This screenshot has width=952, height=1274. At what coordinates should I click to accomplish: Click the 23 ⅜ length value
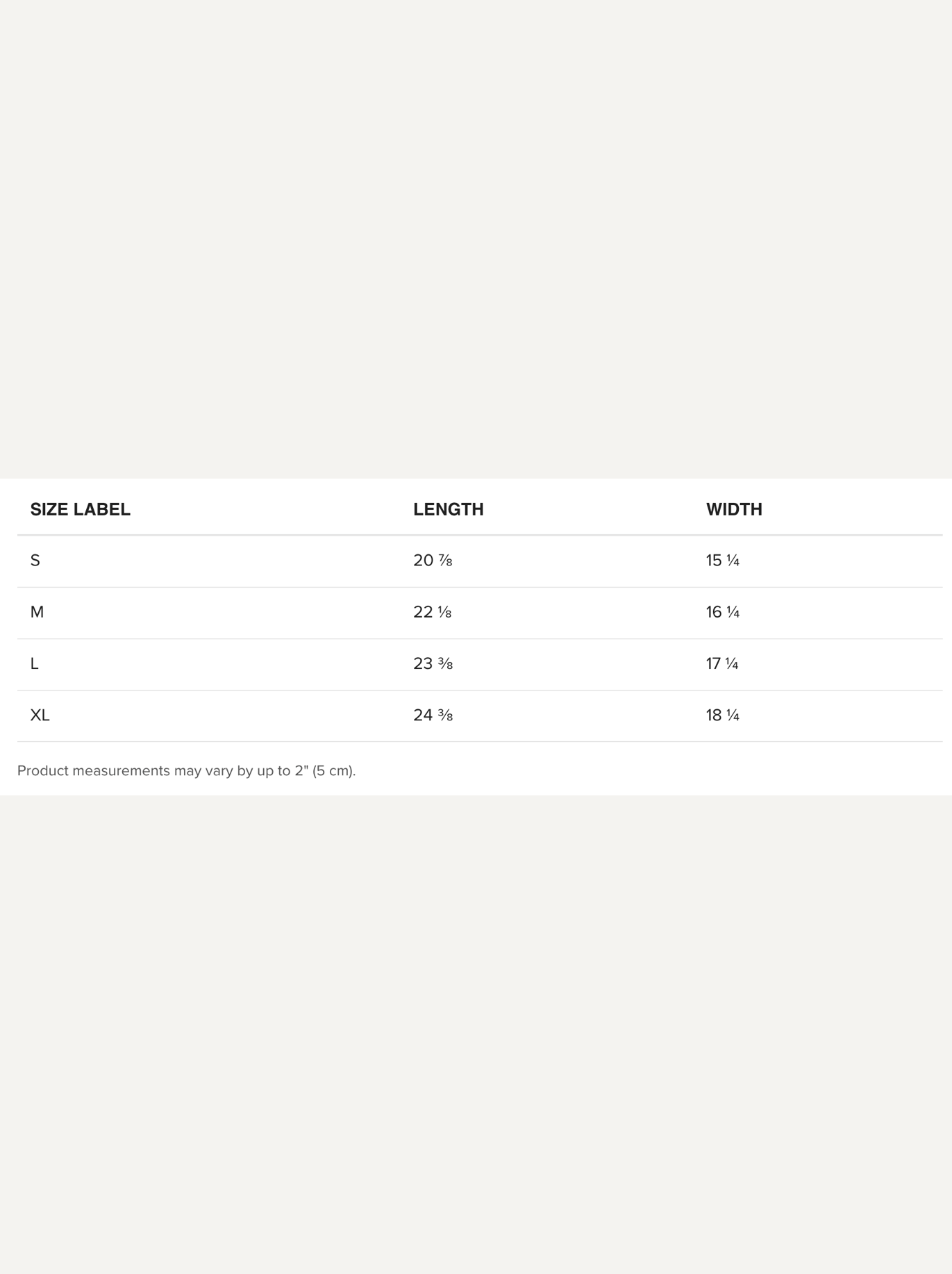click(x=433, y=663)
